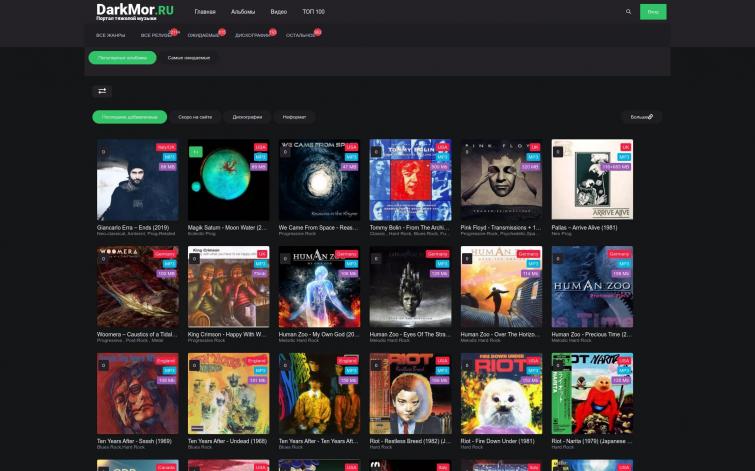Click the size badge on Human Zoo Precious Time
Viewport: 755px width, 471px height.
pos(622,274)
